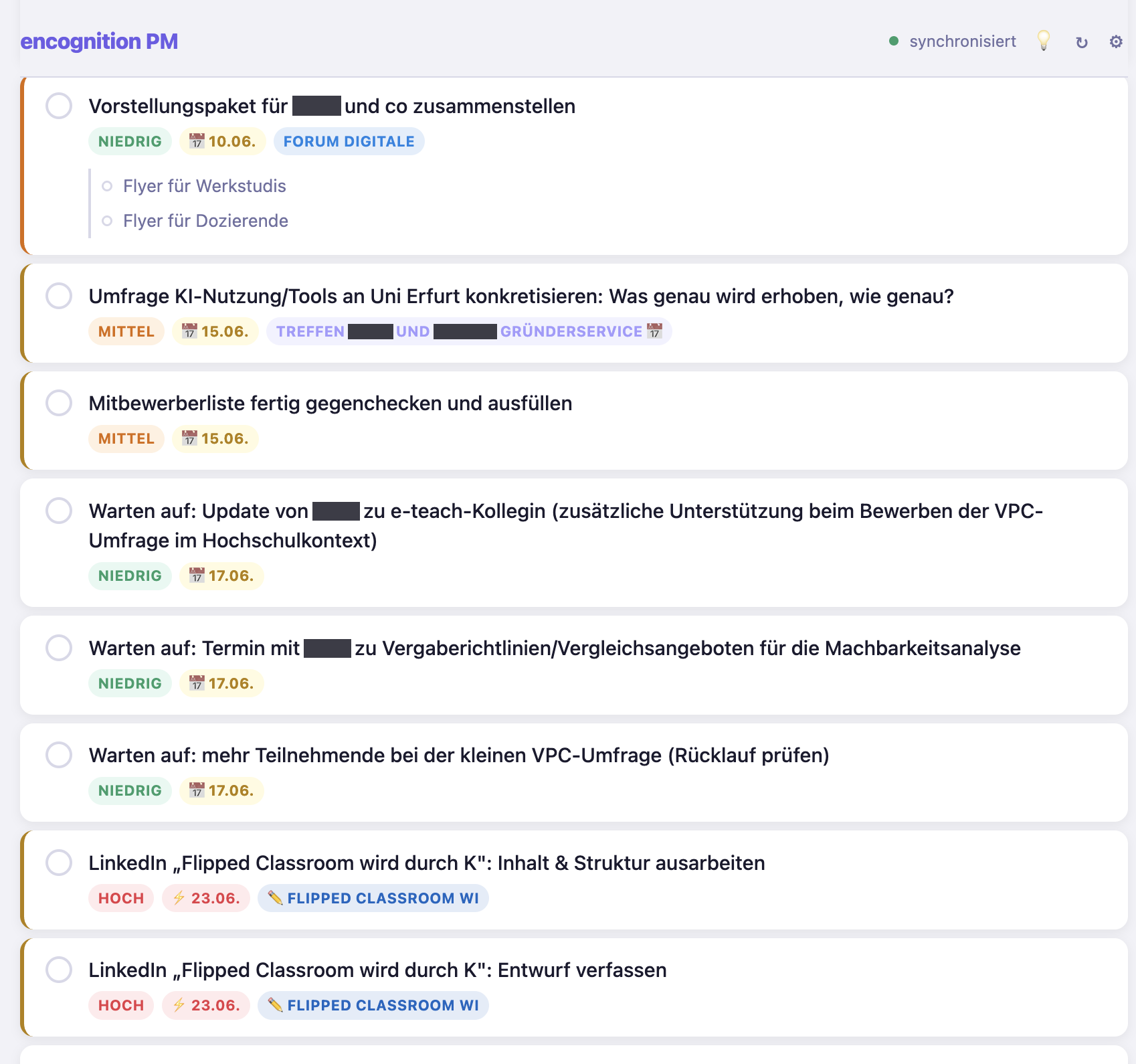Select subtask text 'Flyer für Werkstudis'
This screenshot has width=1136, height=1064.
[205, 186]
